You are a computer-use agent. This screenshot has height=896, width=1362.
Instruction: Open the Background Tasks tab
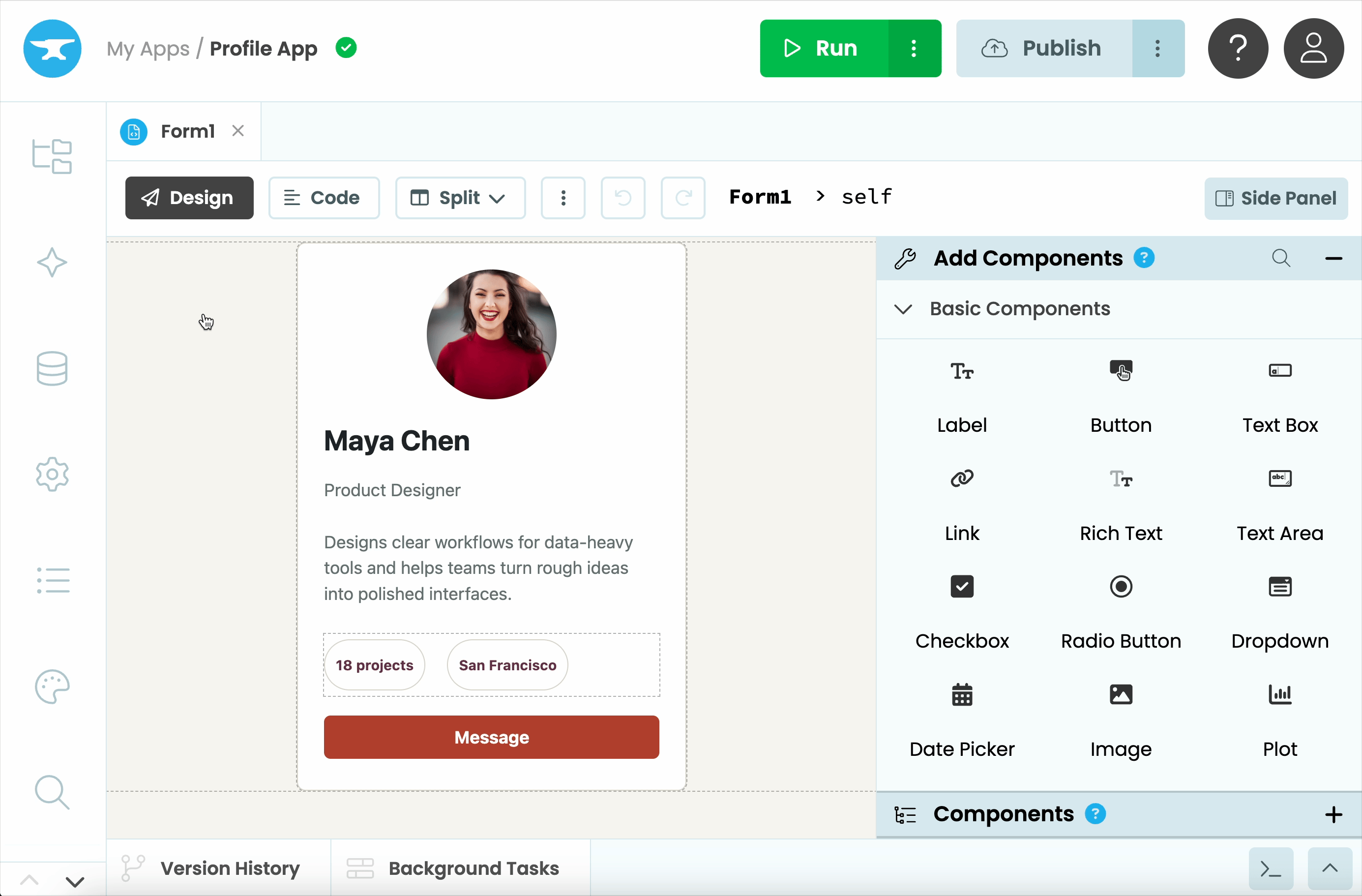point(461,868)
